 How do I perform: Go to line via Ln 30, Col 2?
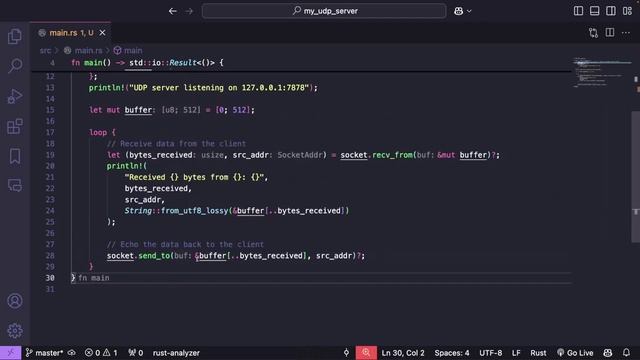click(x=403, y=353)
